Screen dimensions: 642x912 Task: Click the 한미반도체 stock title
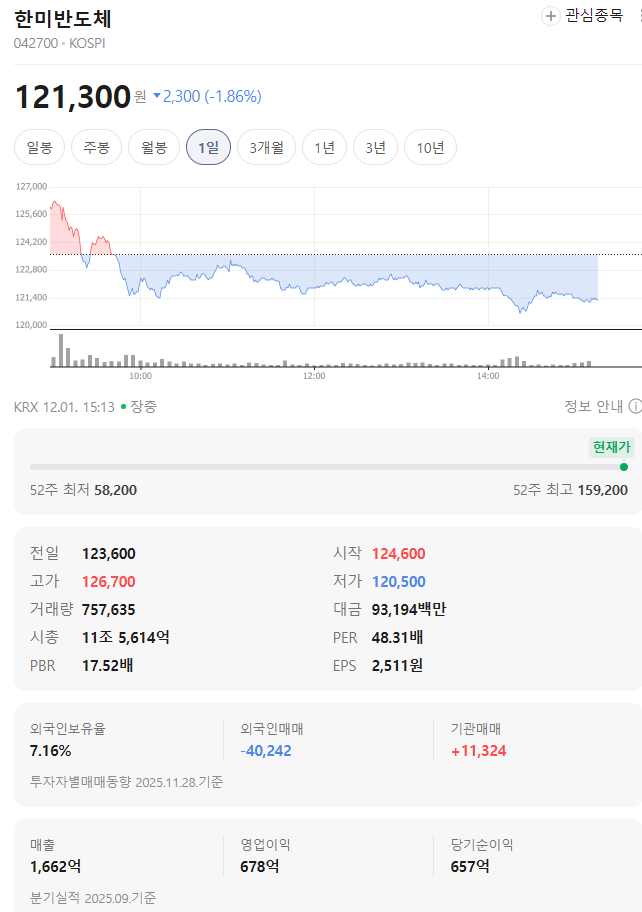tap(62, 19)
